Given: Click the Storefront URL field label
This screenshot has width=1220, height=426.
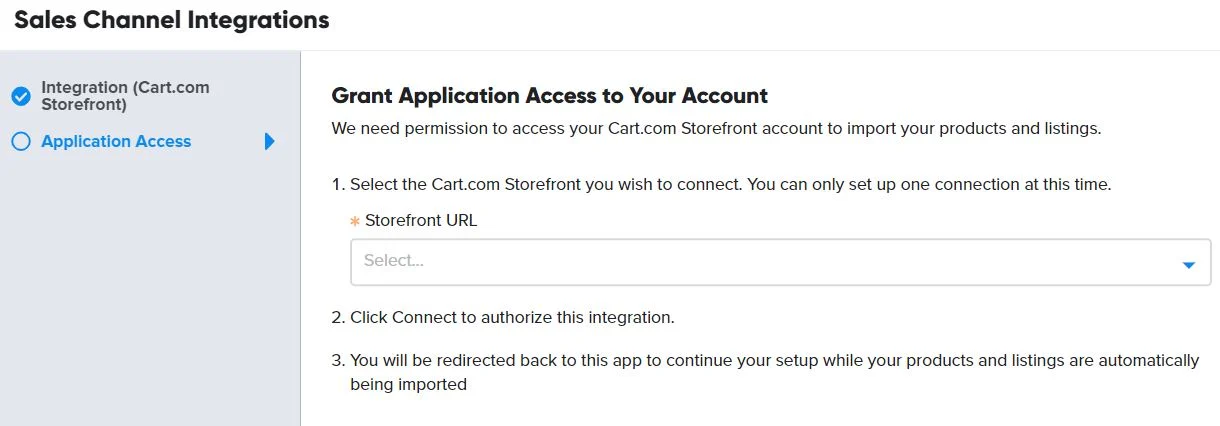Looking at the screenshot, I should [x=421, y=221].
